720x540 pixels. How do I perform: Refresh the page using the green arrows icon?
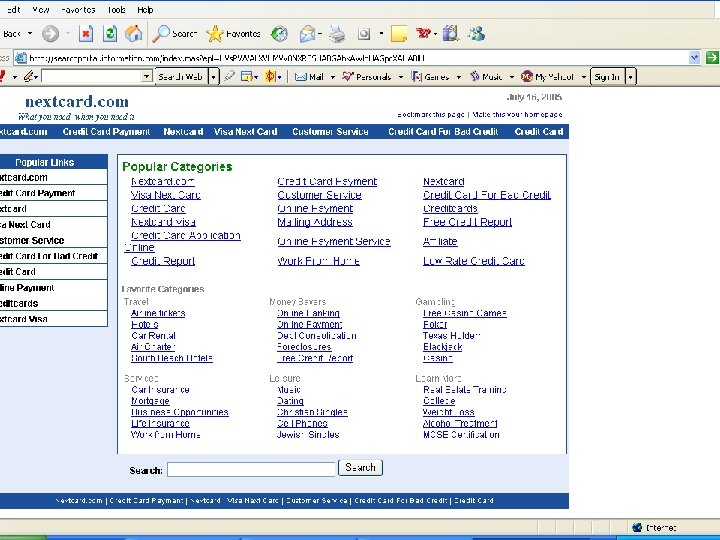109,34
